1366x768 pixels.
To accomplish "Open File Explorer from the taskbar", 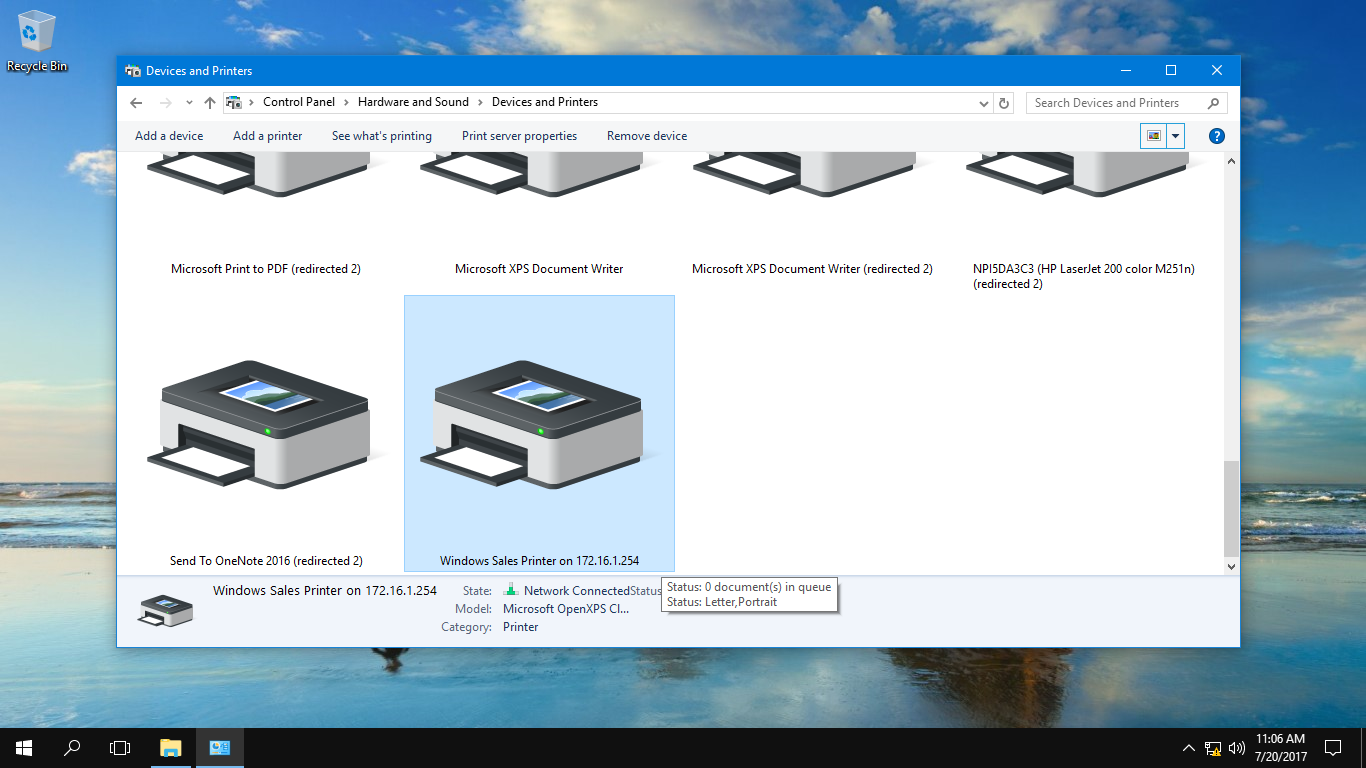I will [x=171, y=748].
